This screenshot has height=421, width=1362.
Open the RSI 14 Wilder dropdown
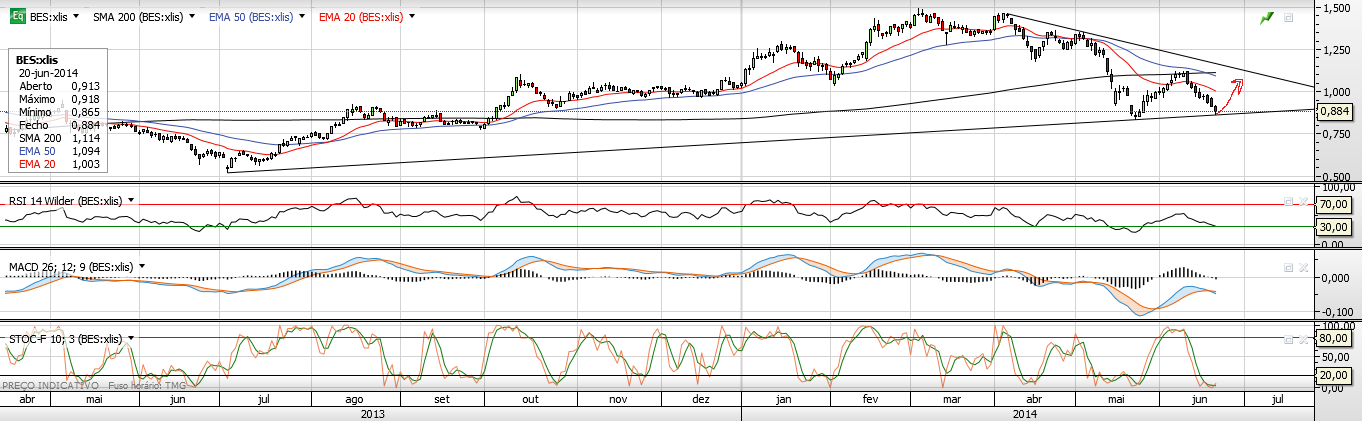130,201
